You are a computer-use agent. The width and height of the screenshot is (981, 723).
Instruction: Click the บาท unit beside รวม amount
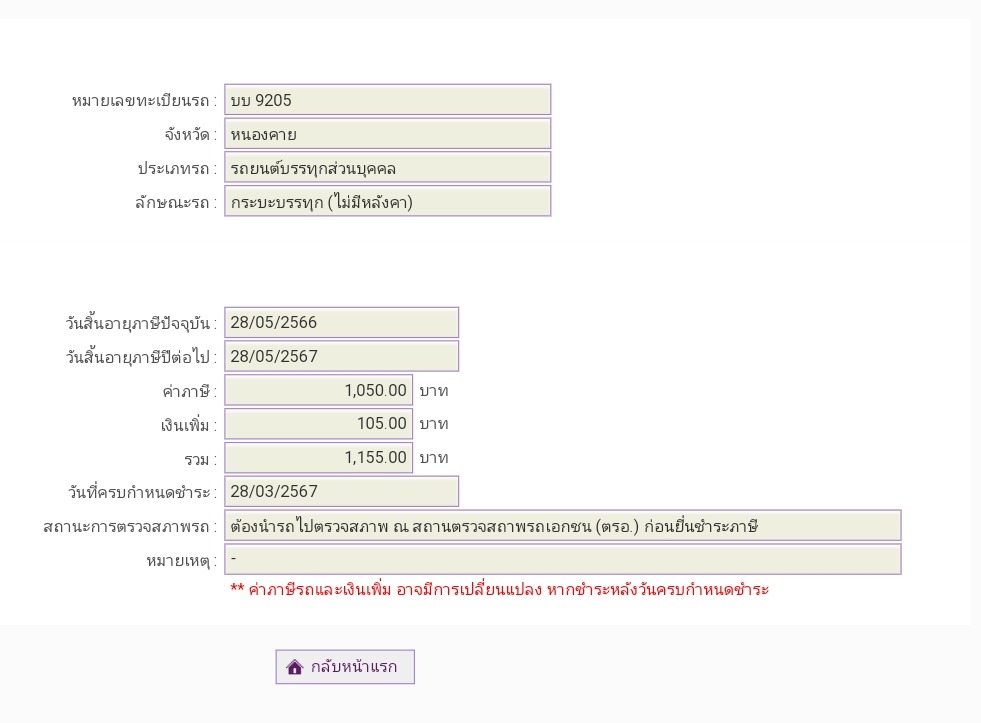[434, 458]
